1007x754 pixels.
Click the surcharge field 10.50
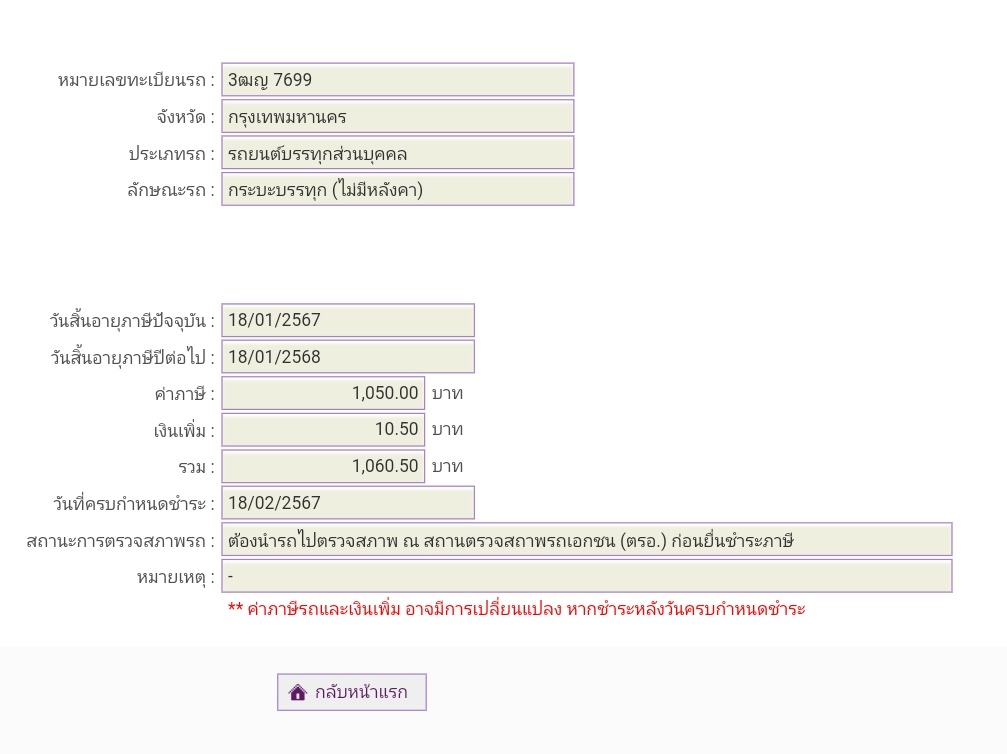tap(323, 429)
